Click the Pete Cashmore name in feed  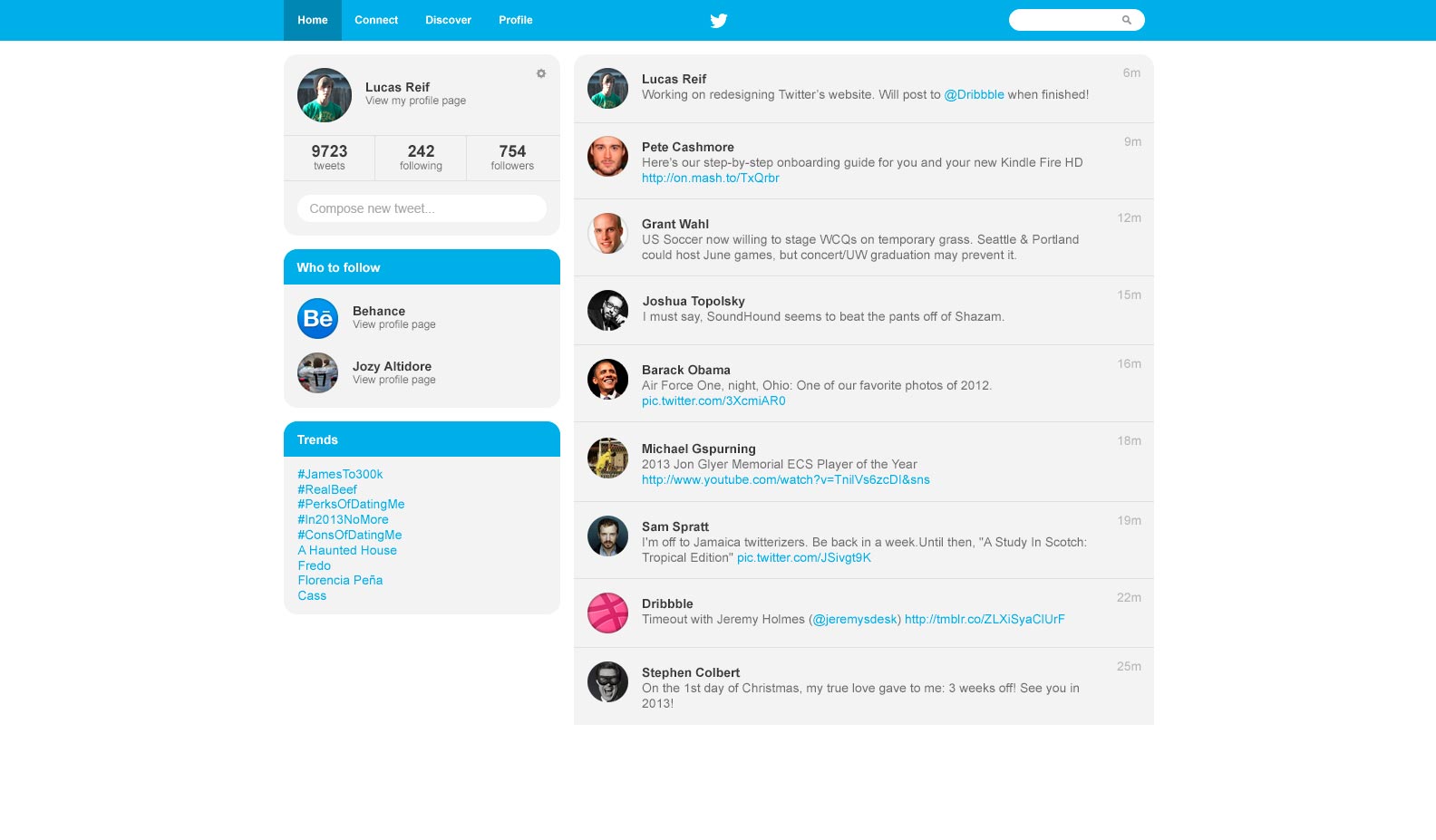click(688, 147)
